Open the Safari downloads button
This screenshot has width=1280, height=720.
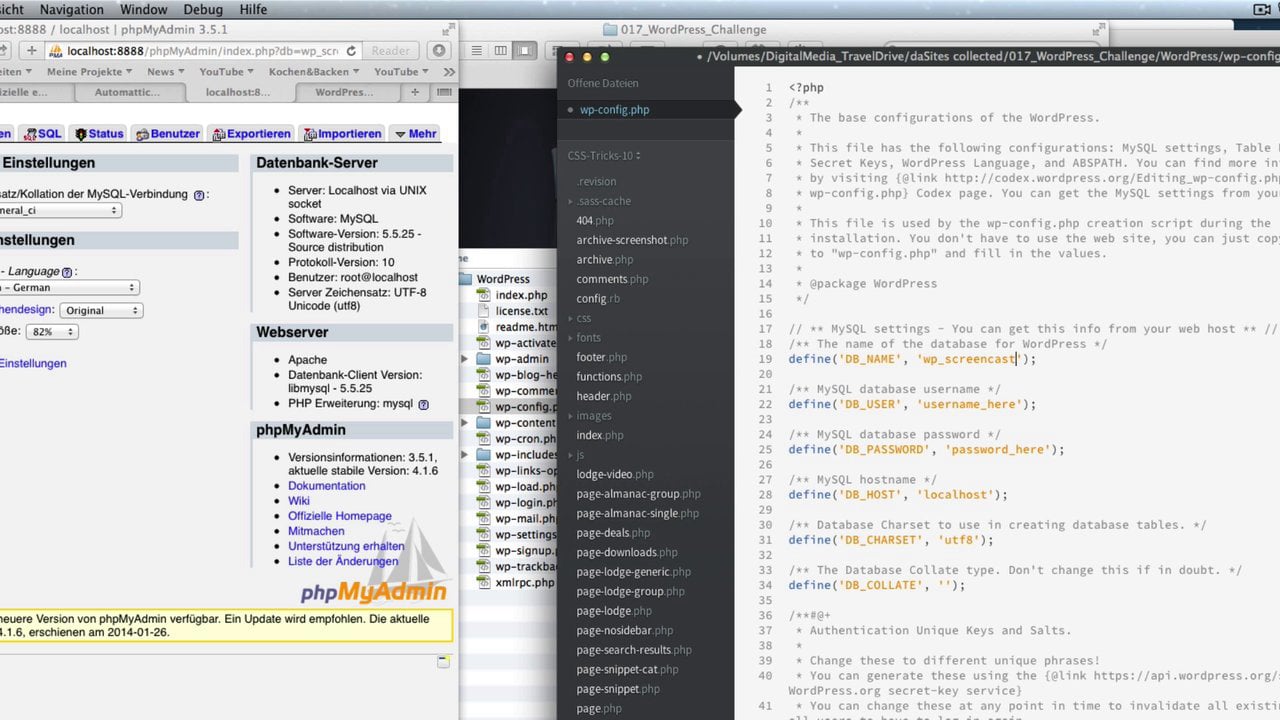438,51
